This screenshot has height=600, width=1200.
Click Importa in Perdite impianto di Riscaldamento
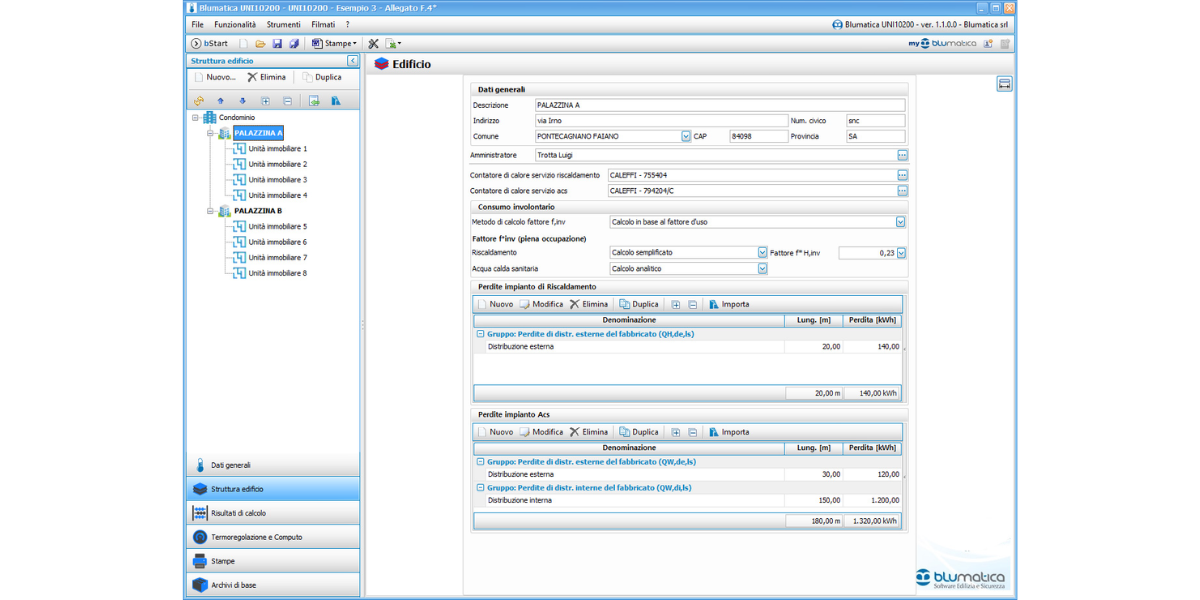click(x=729, y=304)
